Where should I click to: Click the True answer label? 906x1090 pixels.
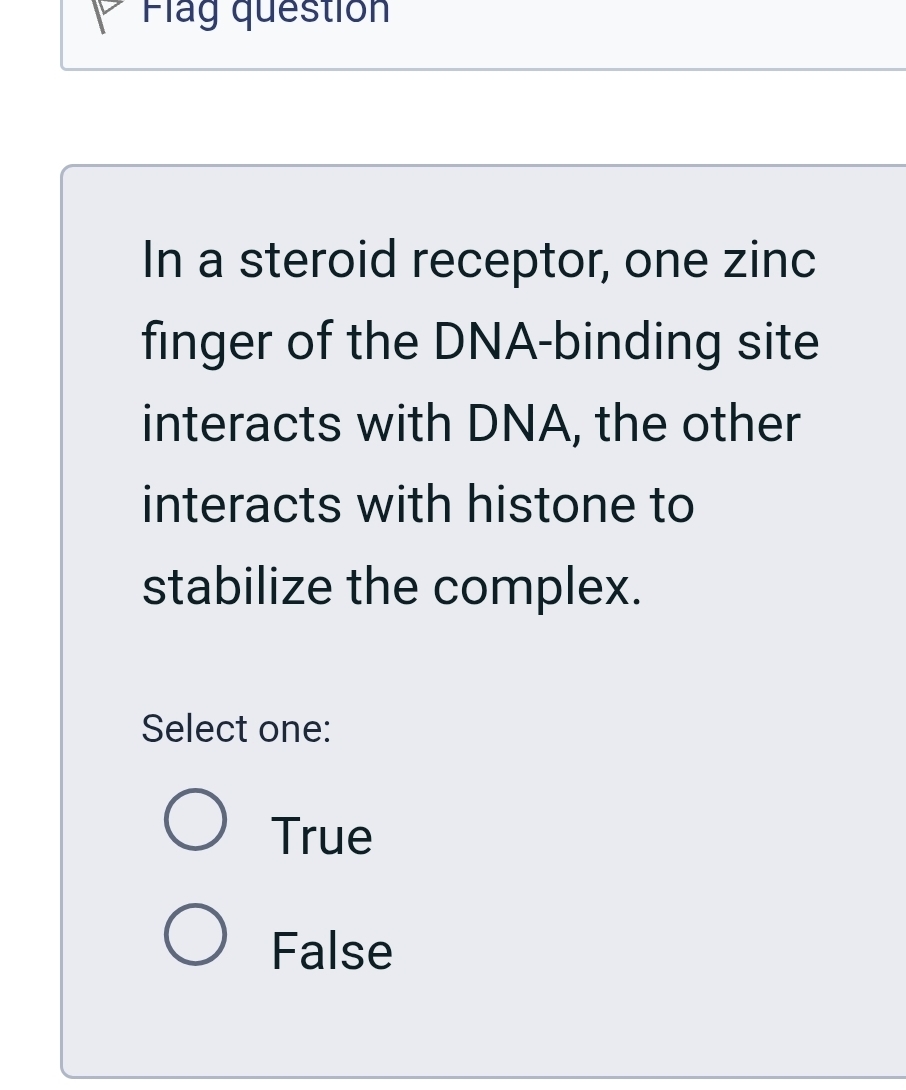(x=321, y=835)
